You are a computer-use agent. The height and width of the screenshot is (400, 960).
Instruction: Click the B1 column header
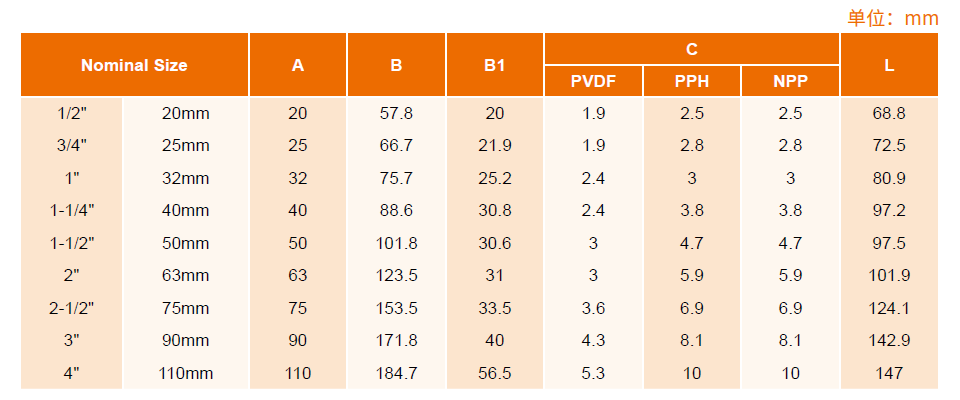click(495, 65)
